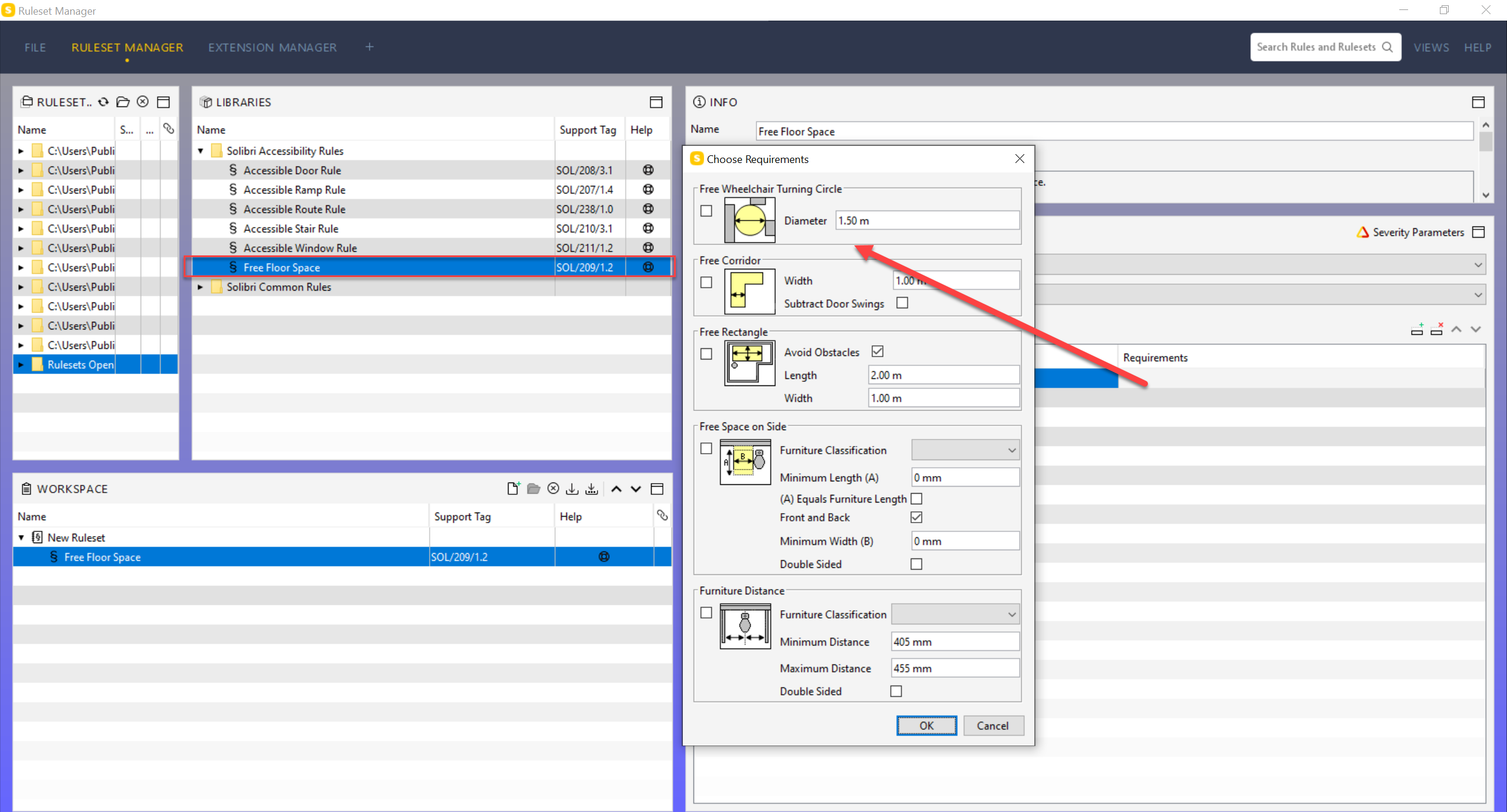Click the Save all rulesets icon in Workspace
This screenshot has height=812, width=1507.
(x=592, y=488)
